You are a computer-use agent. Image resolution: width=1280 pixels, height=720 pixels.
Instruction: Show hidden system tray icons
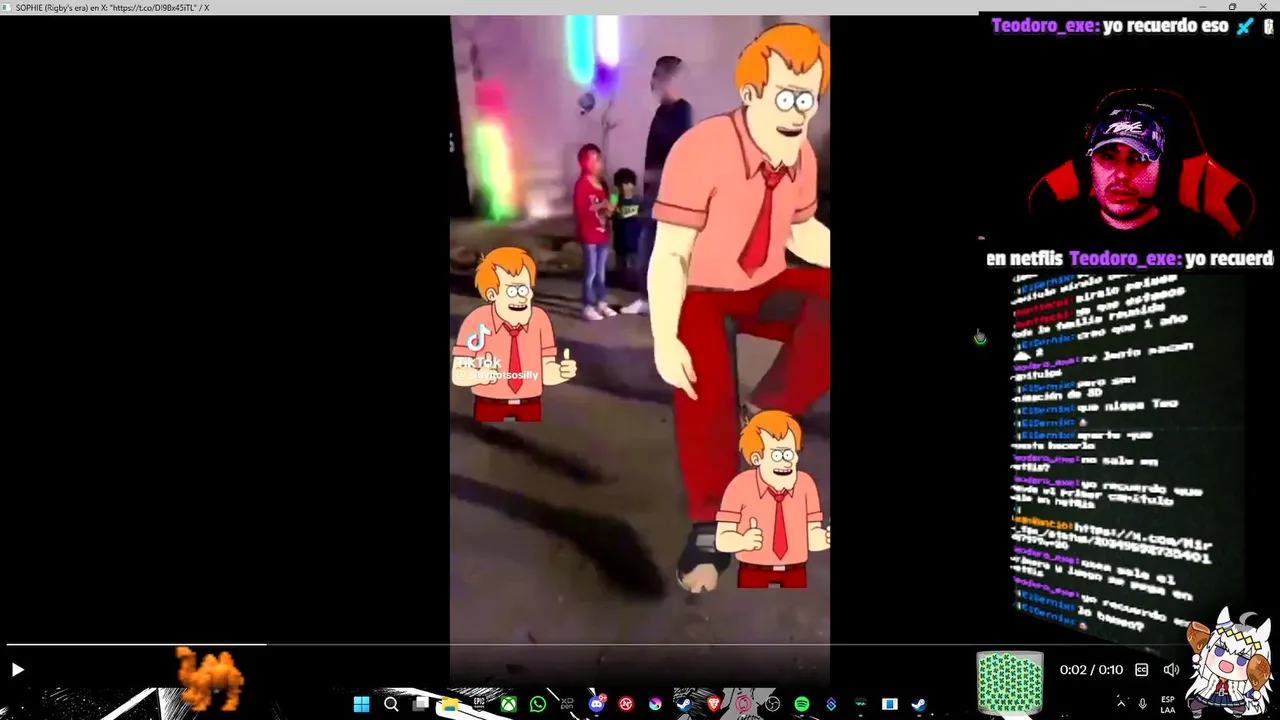click(x=1121, y=704)
